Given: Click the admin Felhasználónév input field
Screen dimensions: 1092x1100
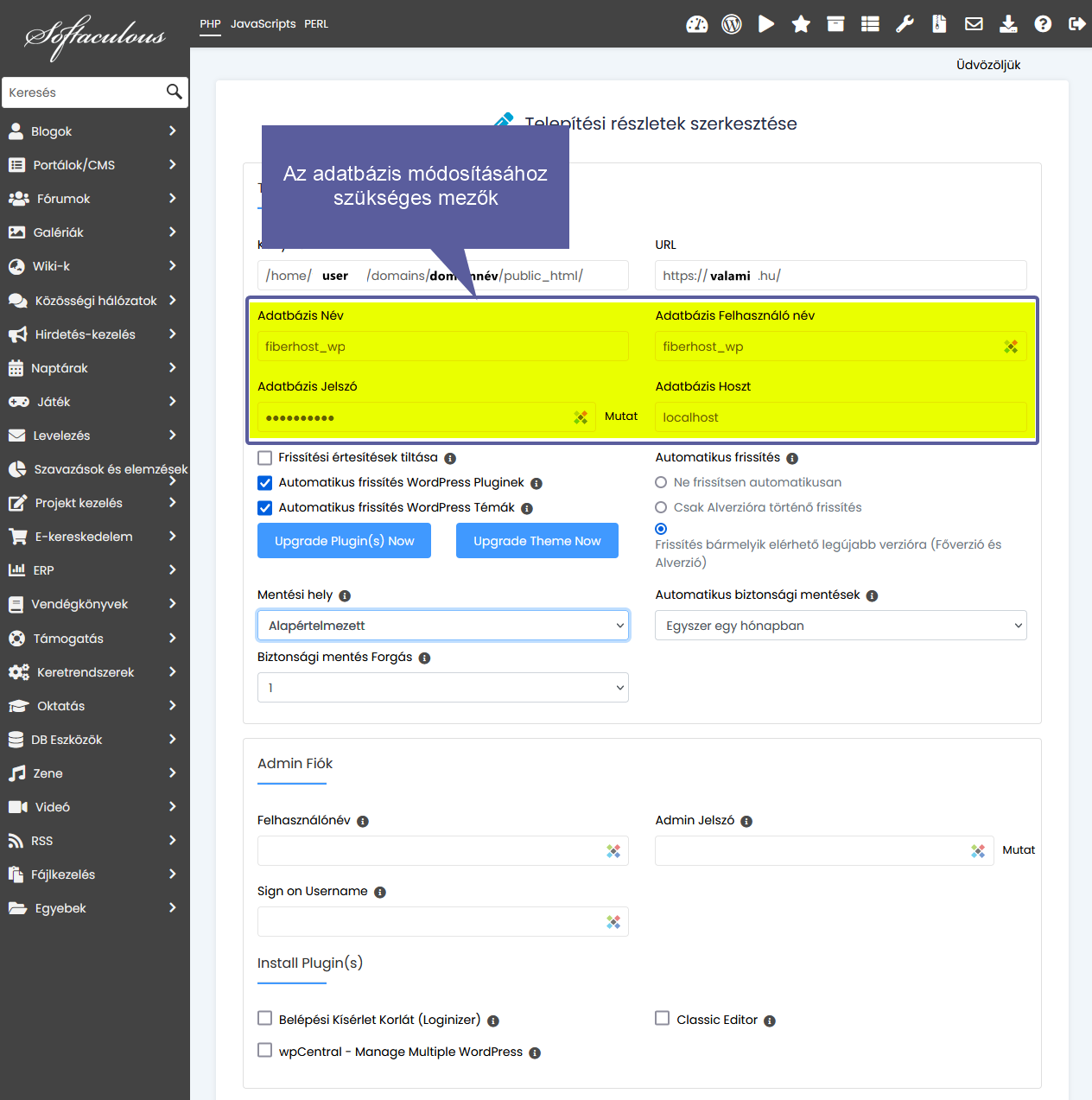Looking at the screenshot, I should [x=443, y=851].
